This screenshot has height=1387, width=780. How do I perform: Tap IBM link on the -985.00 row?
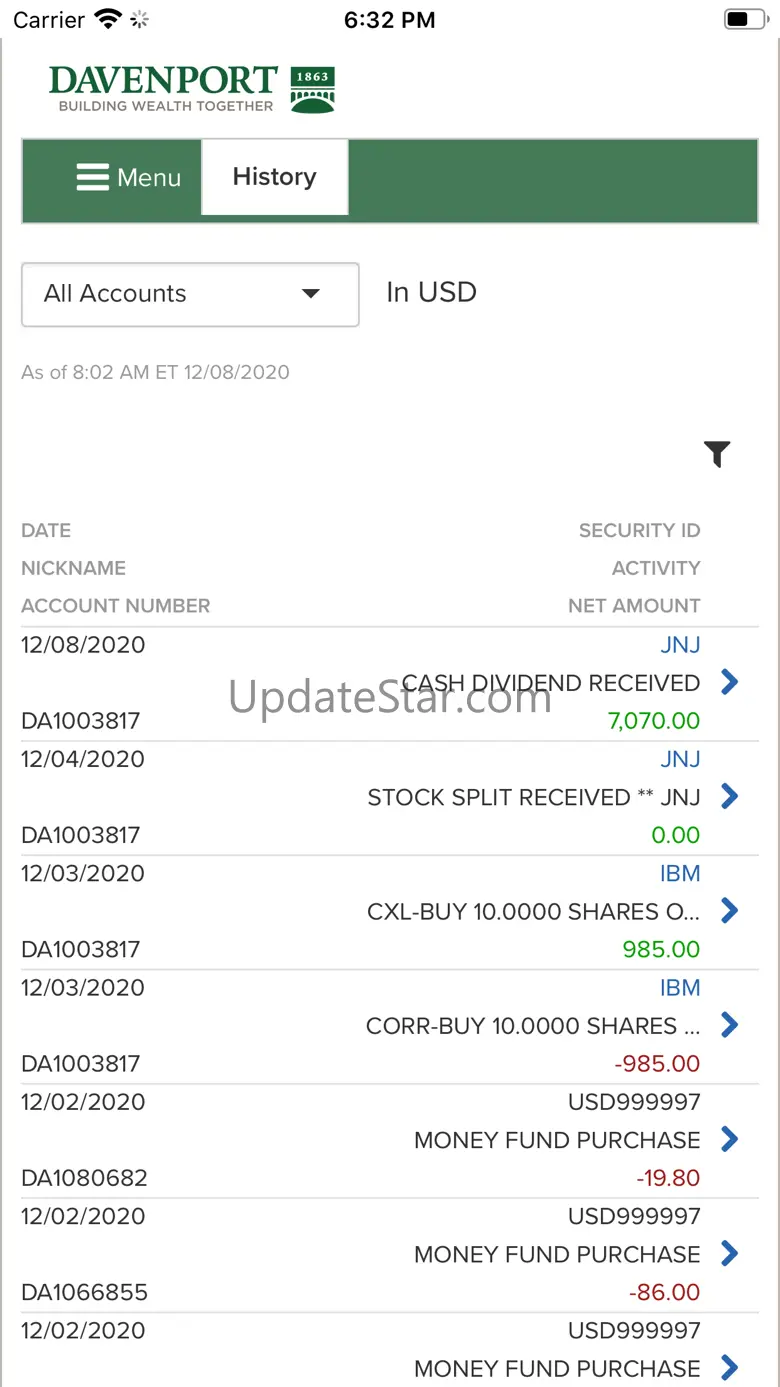click(x=680, y=987)
